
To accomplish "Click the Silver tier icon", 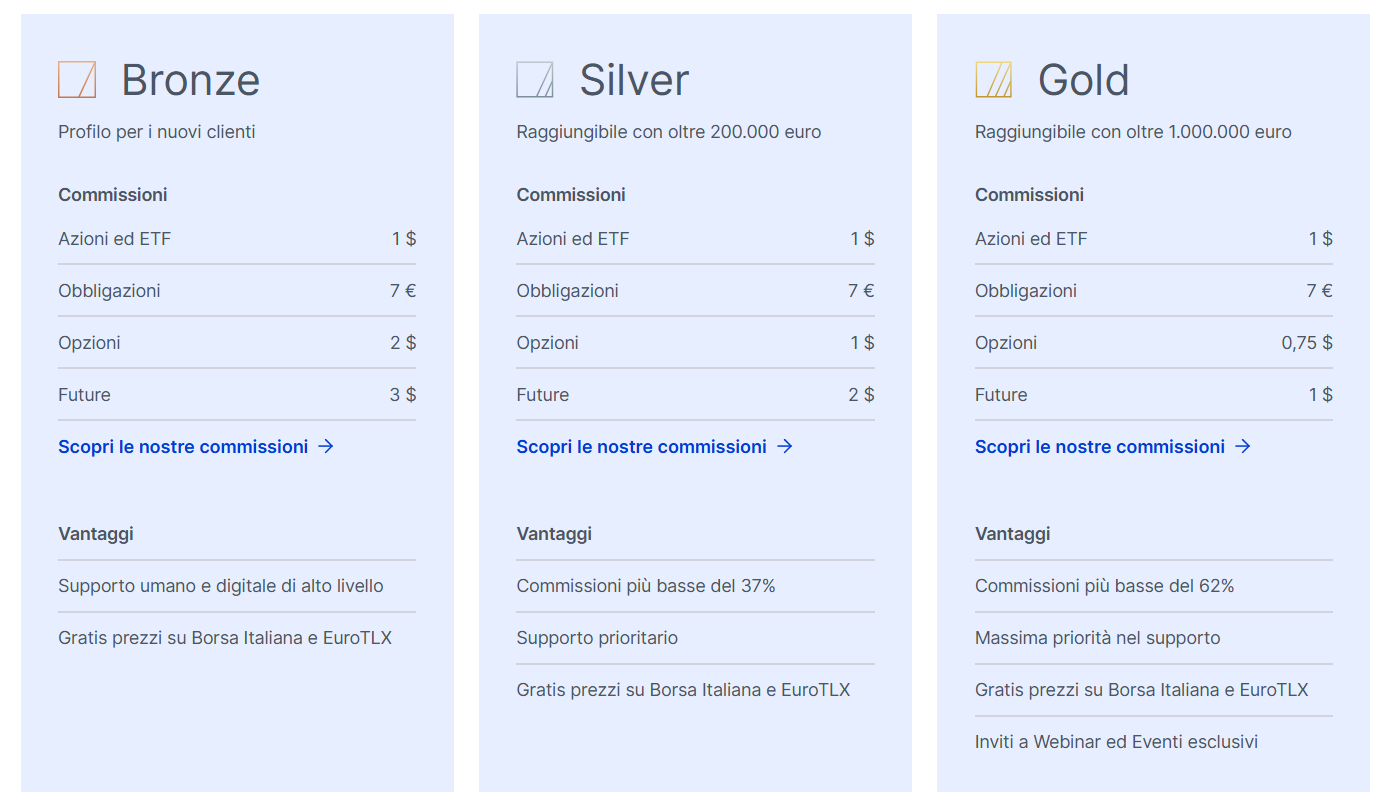I will point(535,80).
